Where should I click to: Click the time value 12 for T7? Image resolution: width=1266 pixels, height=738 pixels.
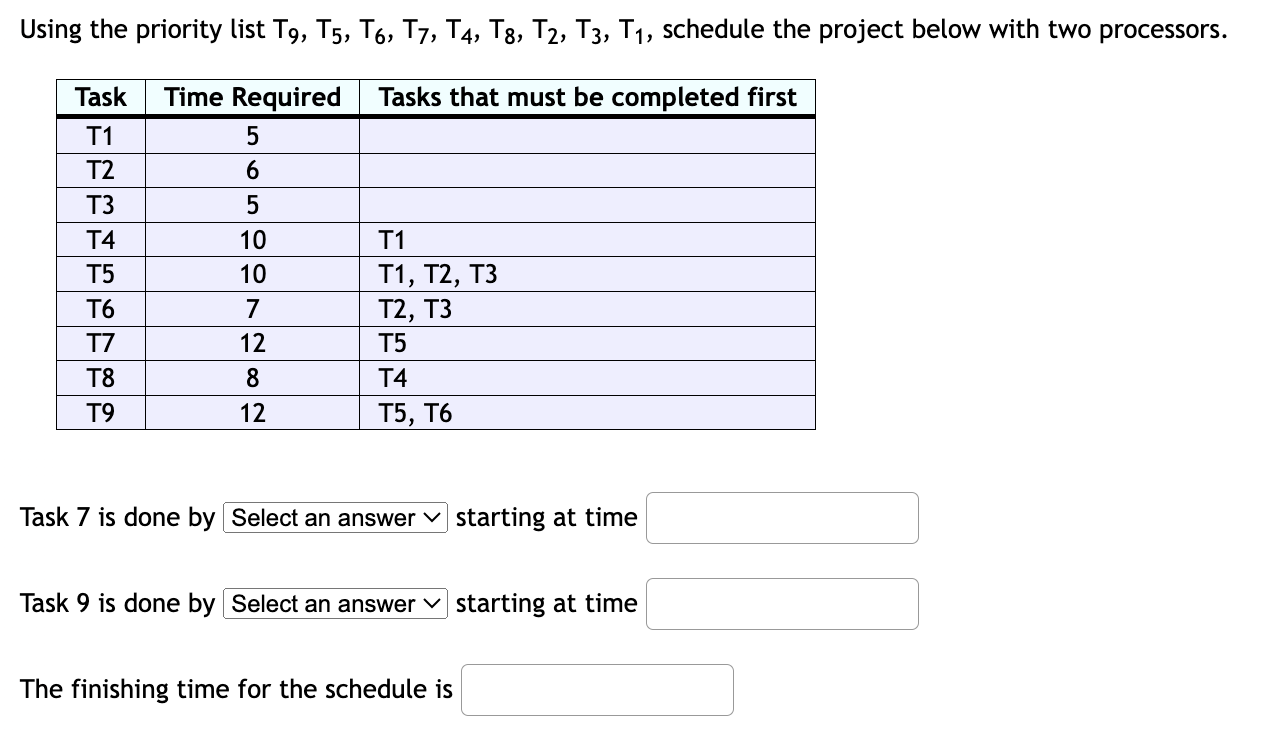[252, 343]
